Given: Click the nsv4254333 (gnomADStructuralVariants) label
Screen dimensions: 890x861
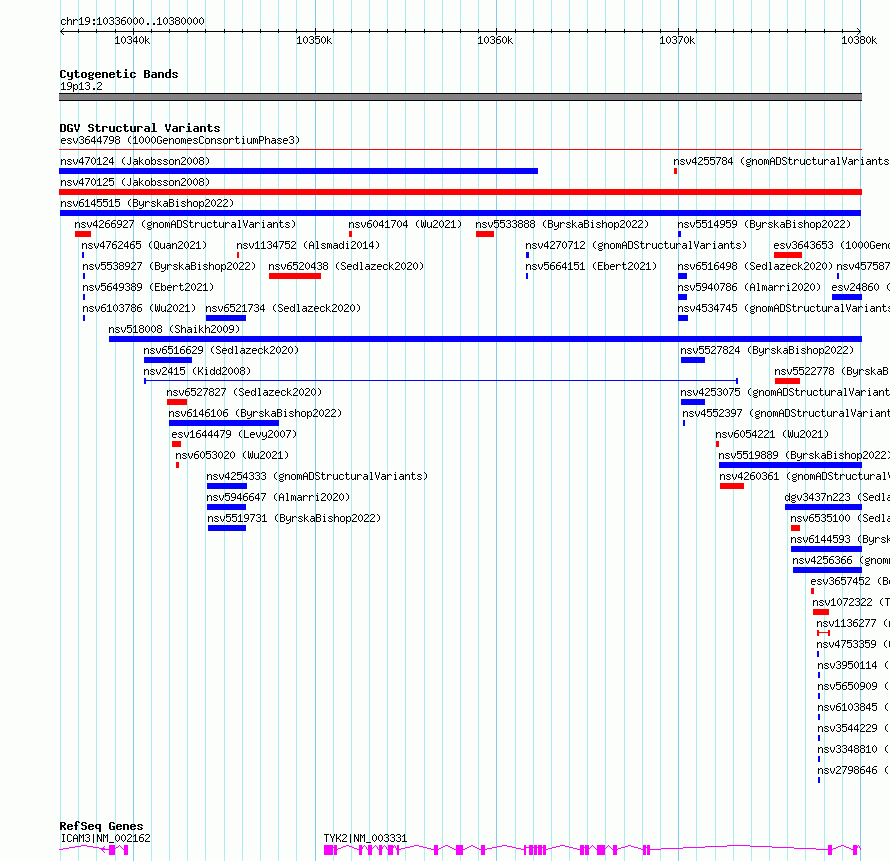Looking at the screenshot, I should pos(317,476).
